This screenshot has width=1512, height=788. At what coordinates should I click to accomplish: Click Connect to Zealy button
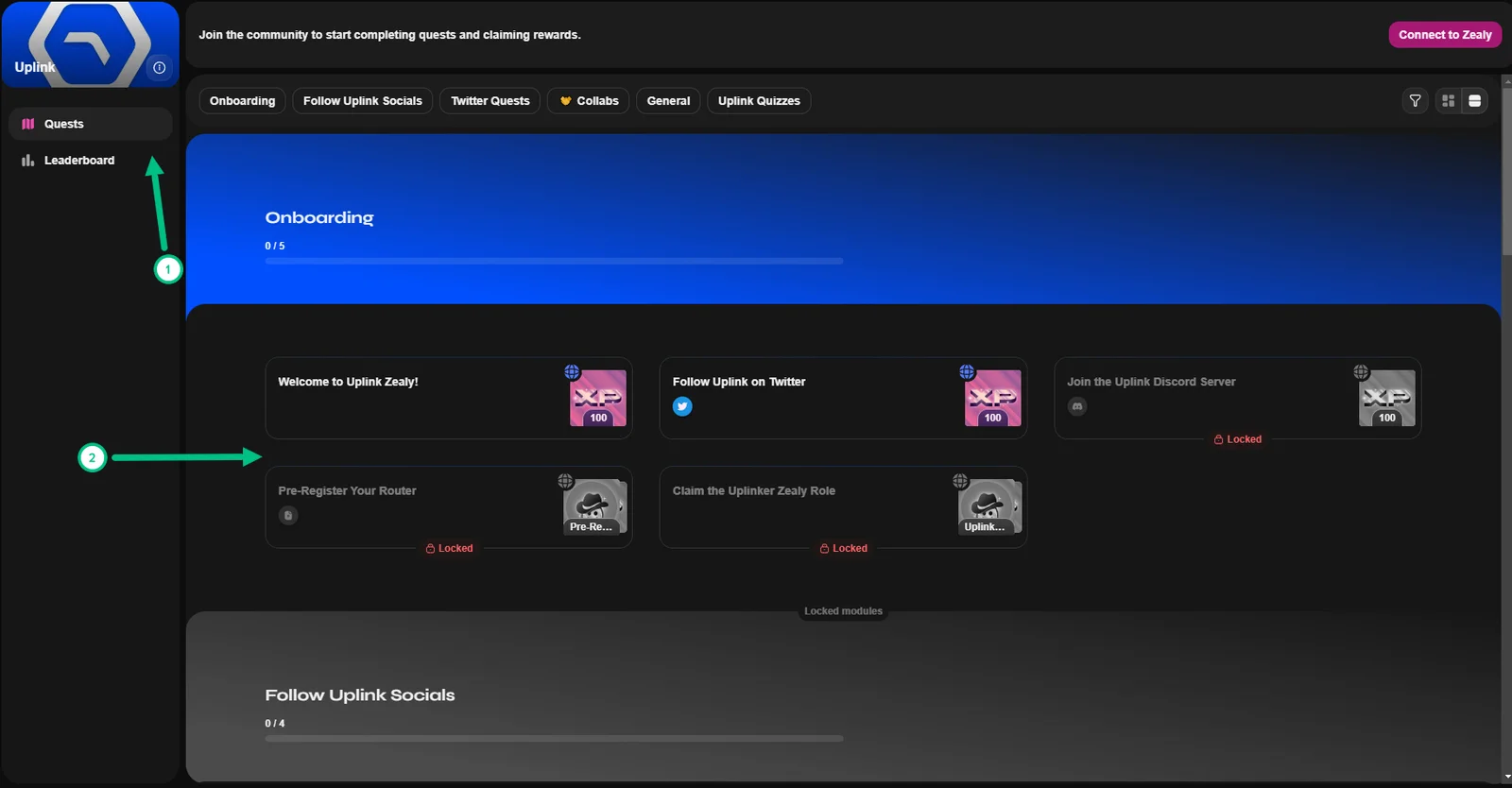pyautogui.click(x=1445, y=35)
